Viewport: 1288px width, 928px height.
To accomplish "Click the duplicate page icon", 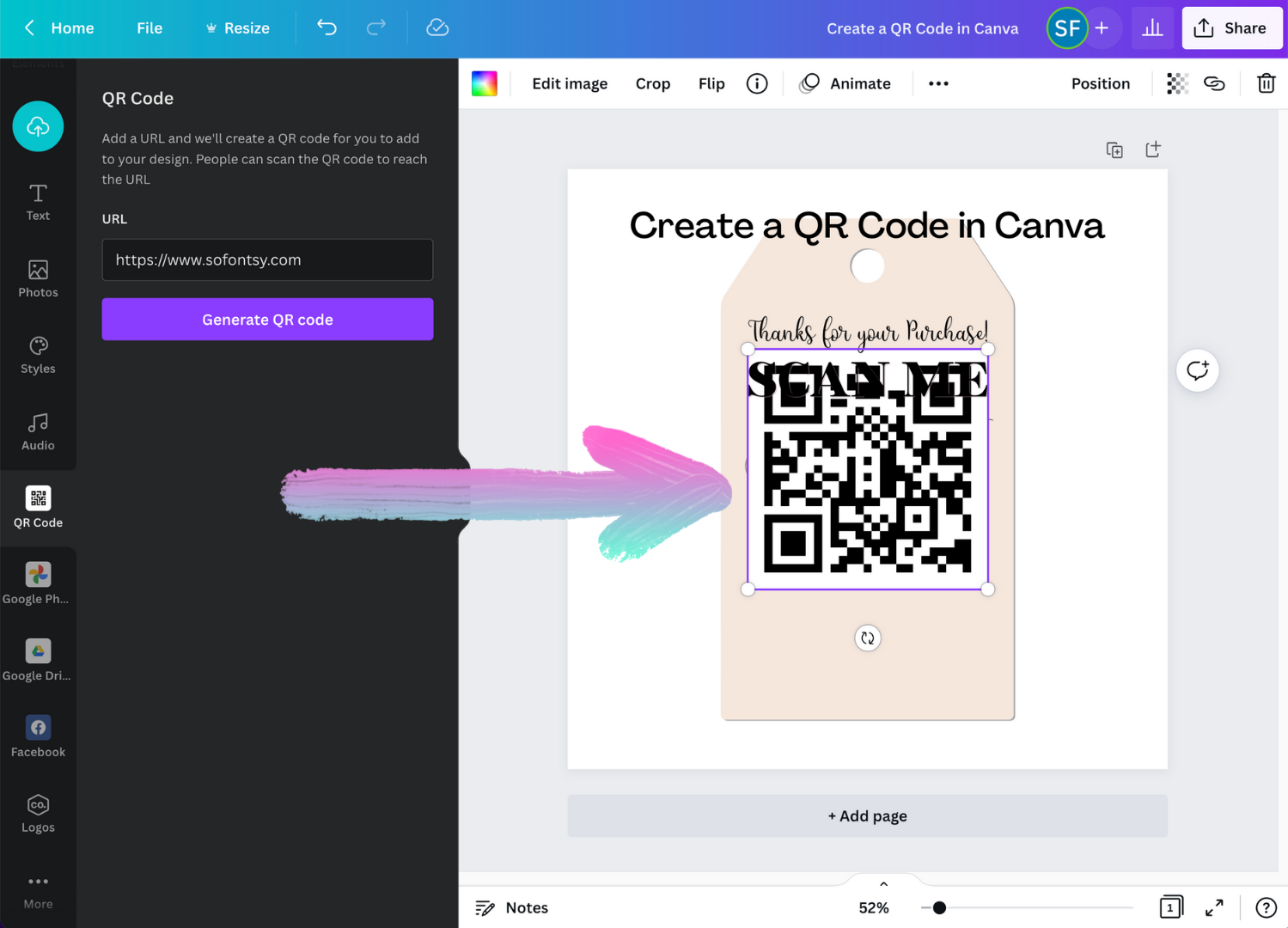I will (x=1114, y=150).
